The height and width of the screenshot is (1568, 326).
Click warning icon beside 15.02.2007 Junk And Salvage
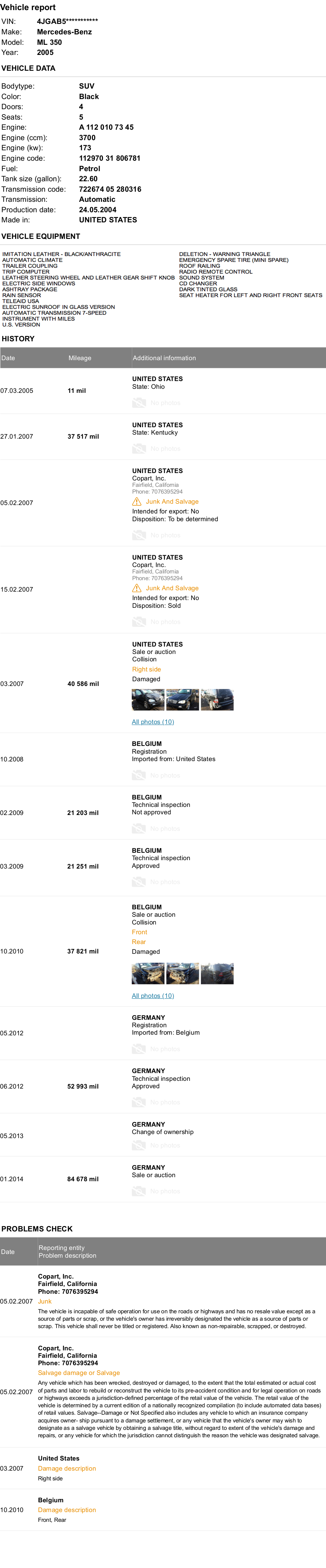137,588
